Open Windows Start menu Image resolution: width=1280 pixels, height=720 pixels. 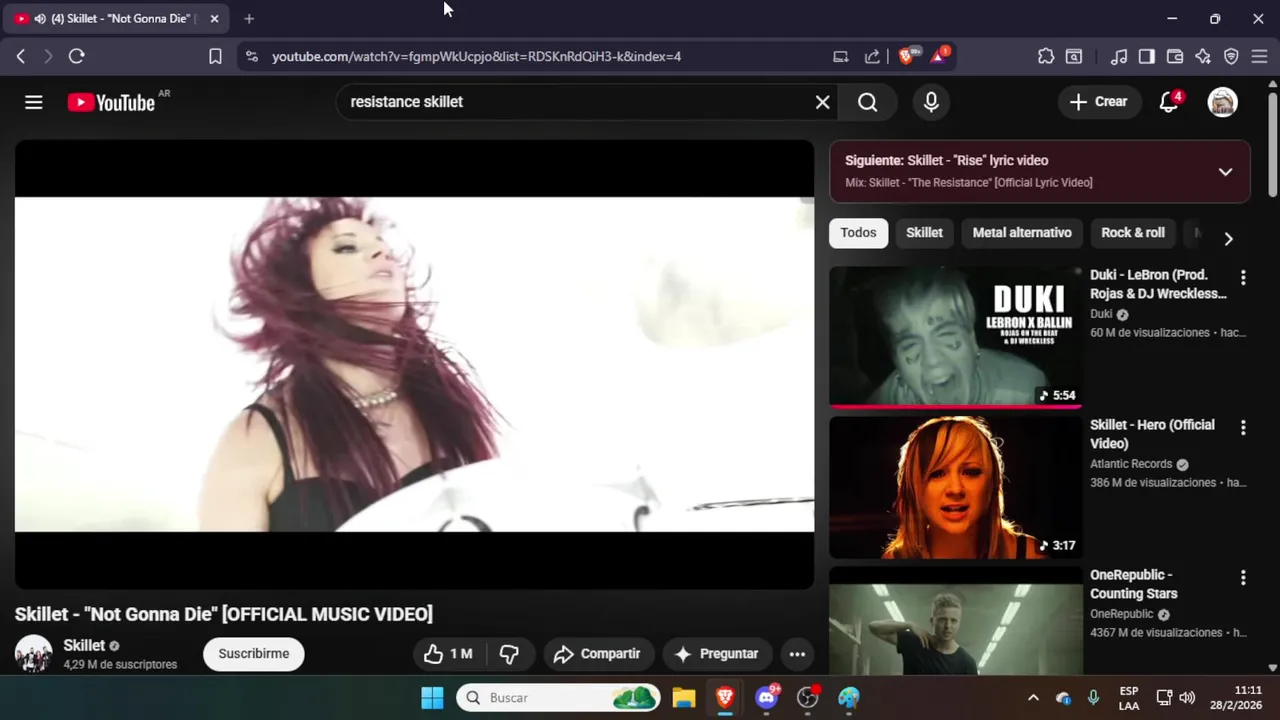click(x=432, y=698)
